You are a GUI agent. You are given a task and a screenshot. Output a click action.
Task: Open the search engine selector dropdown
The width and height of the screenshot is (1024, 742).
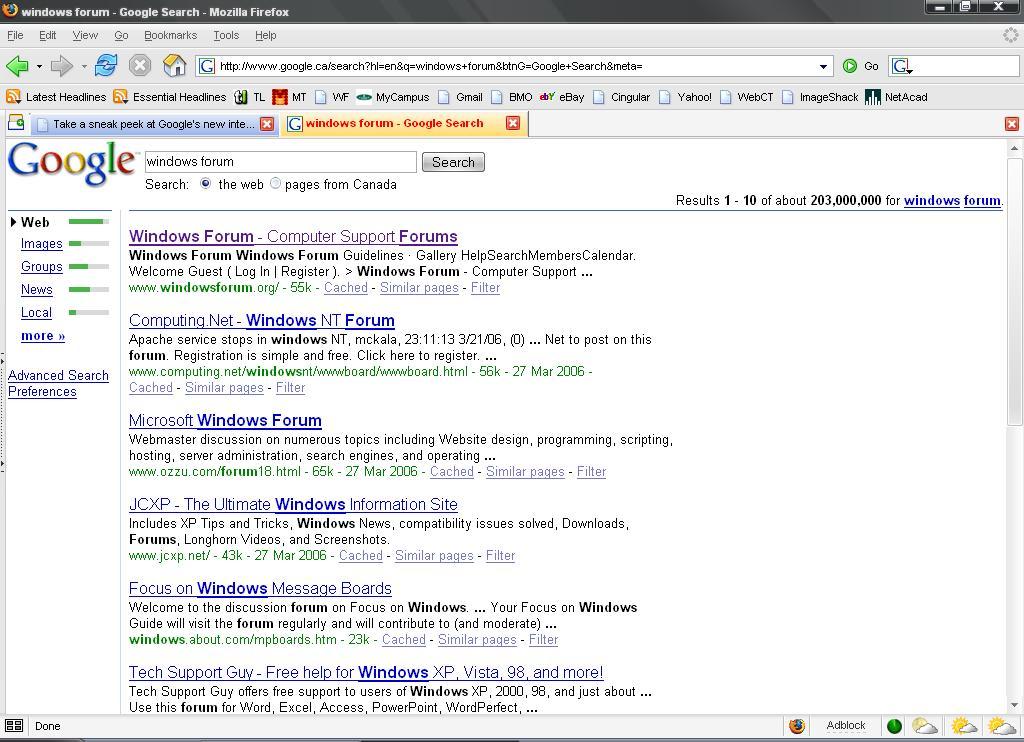[902, 66]
